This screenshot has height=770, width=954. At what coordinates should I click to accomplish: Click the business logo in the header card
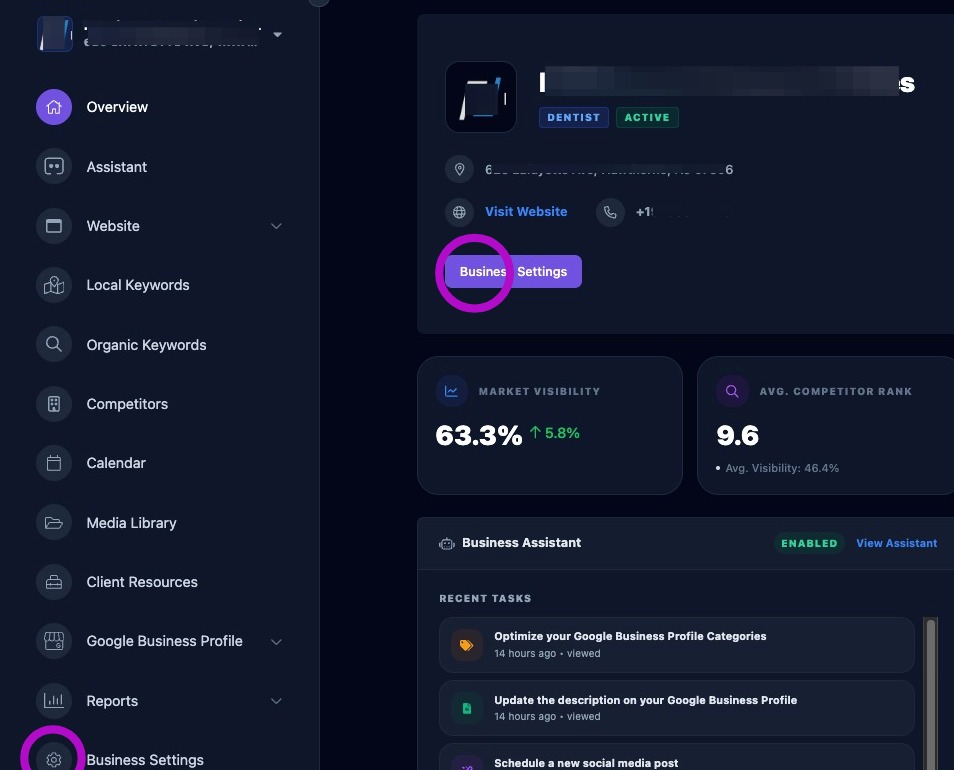pyautogui.click(x=481, y=97)
